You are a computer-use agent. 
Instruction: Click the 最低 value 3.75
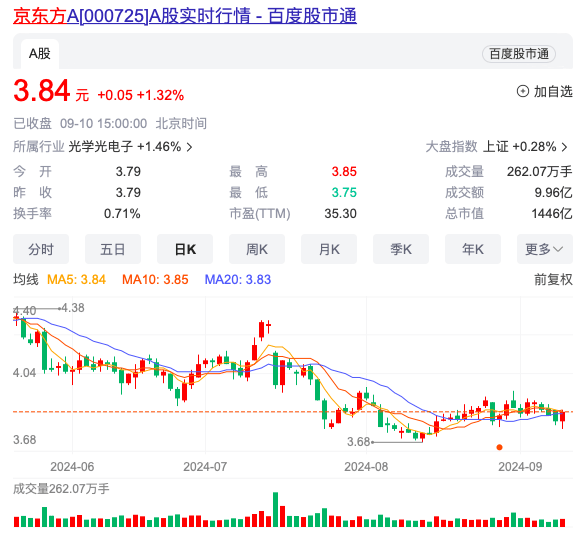pyautogui.click(x=344, y=192)
